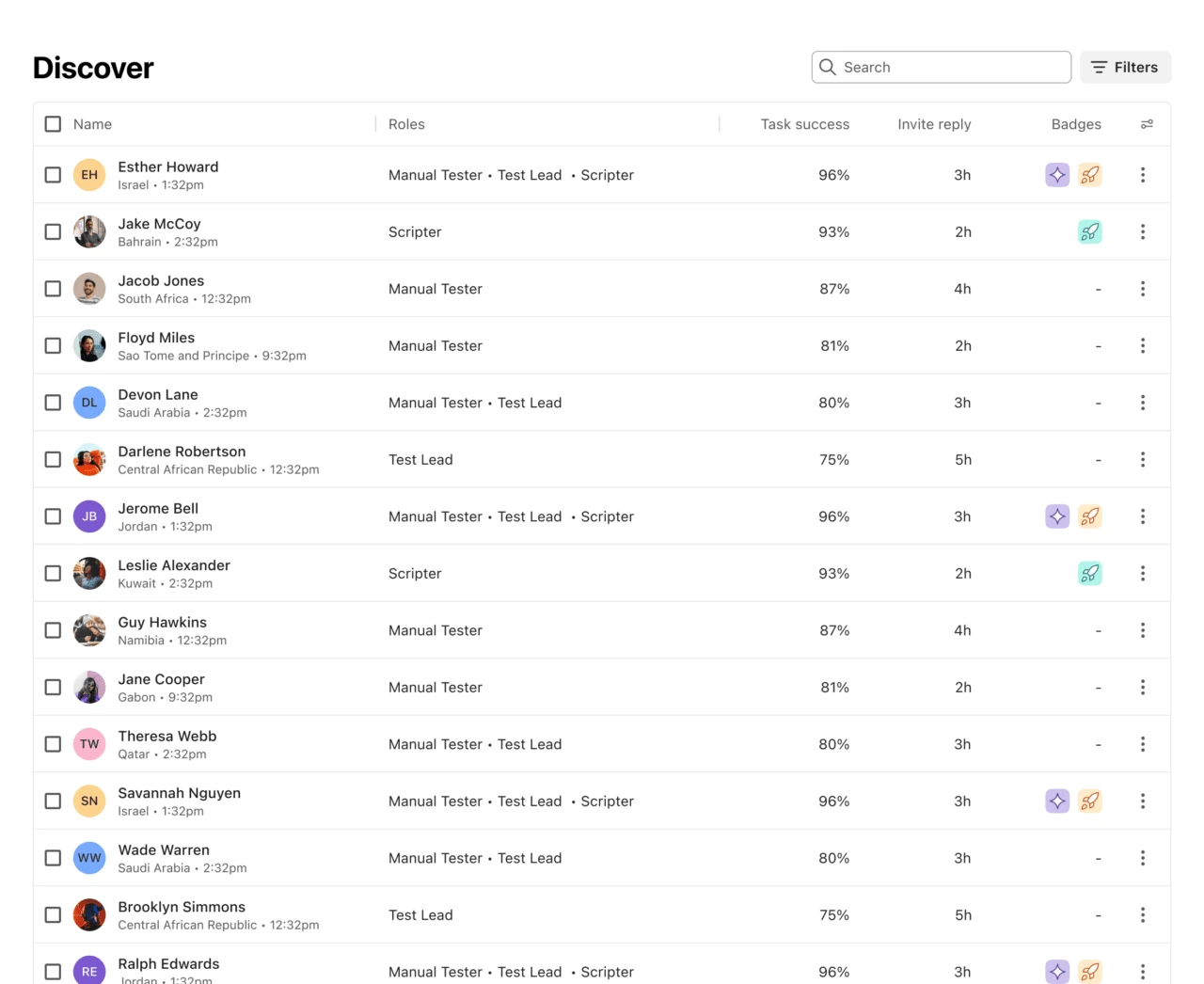Open the kebab menu for Jacob Jones
The width and height of the screenshot is (1204, 984).
(x=1143, y=289)
